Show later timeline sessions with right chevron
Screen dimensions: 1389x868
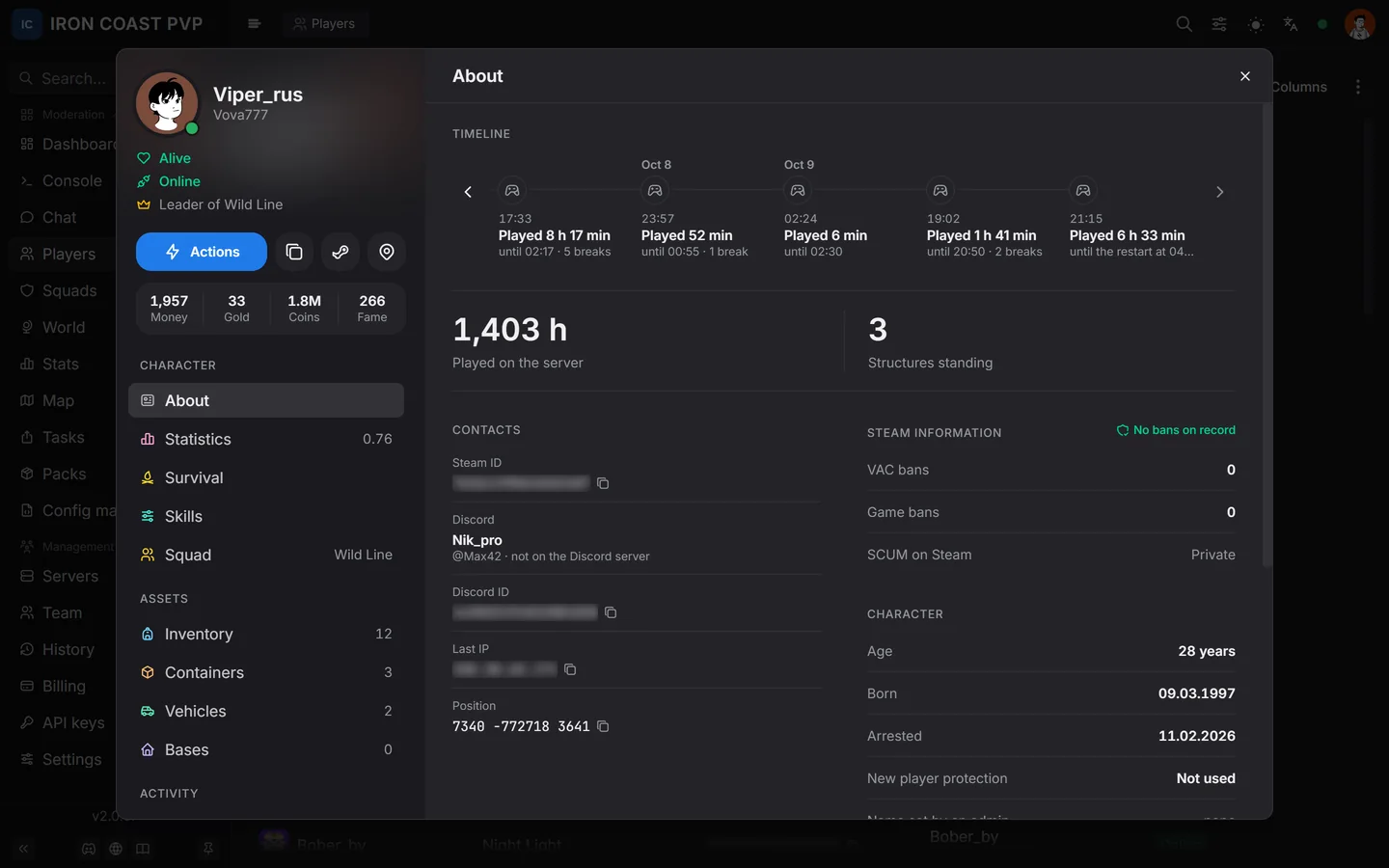pyautogui.click(x=1220, y=192)
